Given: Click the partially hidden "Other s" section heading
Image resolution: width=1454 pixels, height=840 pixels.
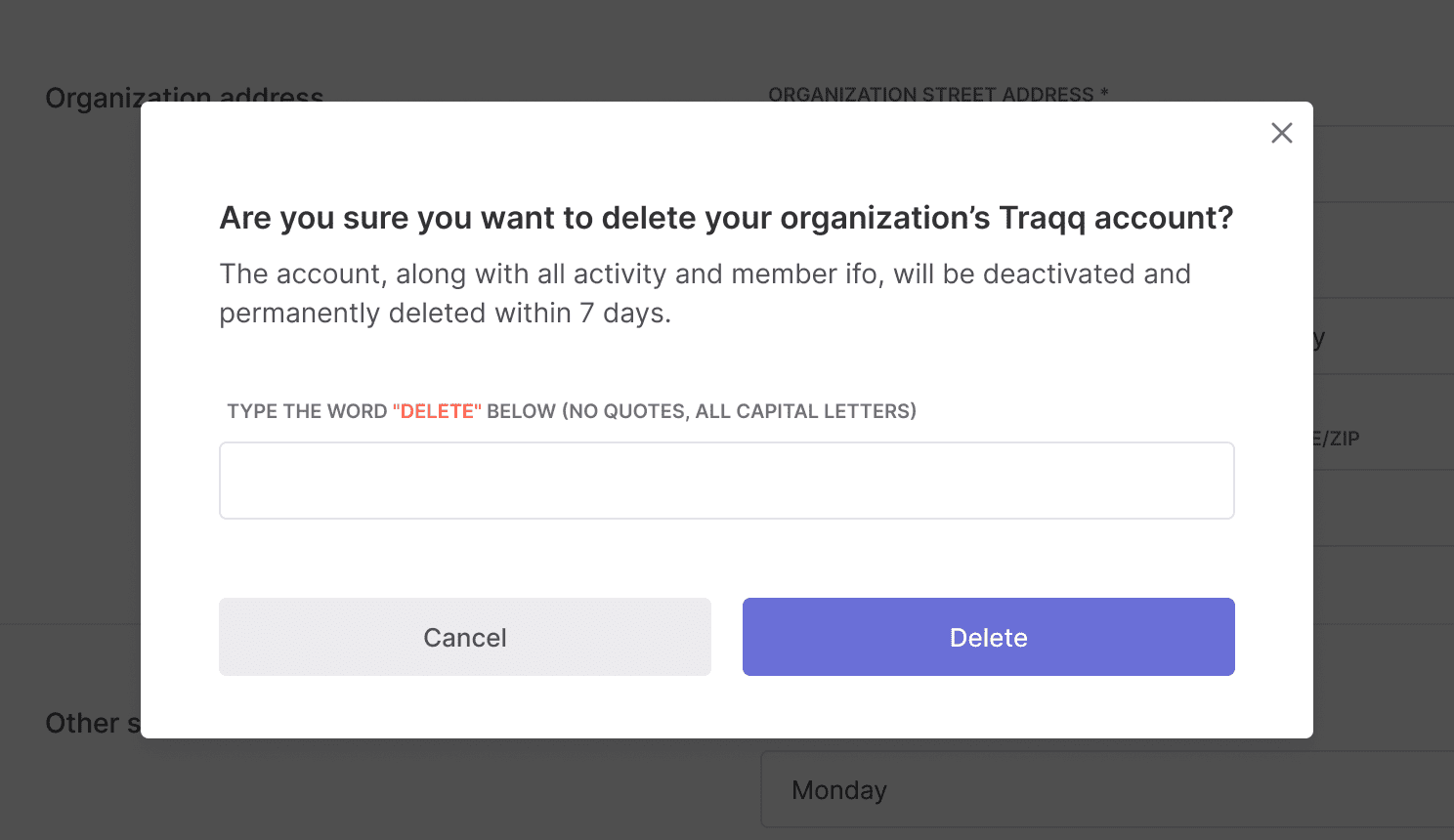Looking at the screenshot, I should (x=93, y=723).
